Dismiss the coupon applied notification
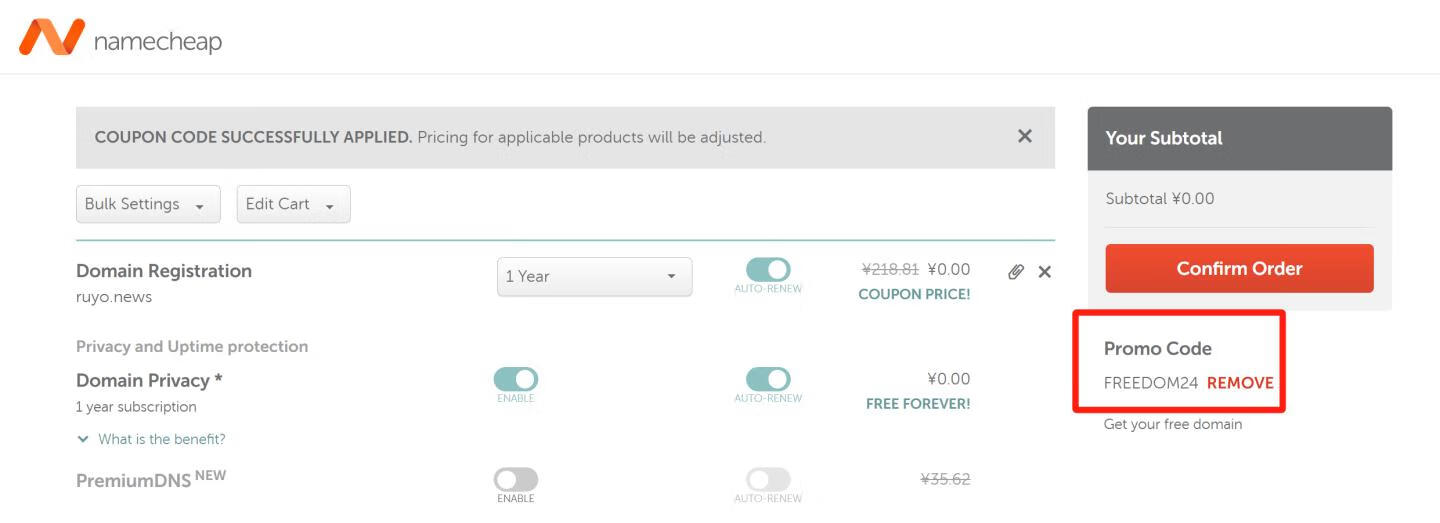Screen dimensions: 1440x523 pyautogui.click(x=1024, y=136)
